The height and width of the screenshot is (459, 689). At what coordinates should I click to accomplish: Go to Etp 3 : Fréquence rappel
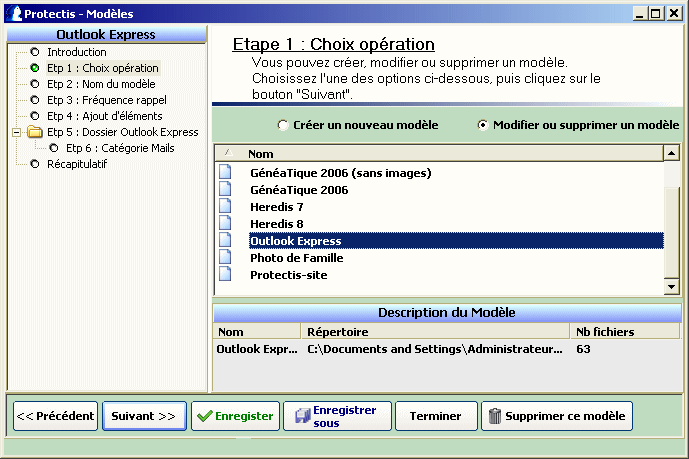click(107, 100)
